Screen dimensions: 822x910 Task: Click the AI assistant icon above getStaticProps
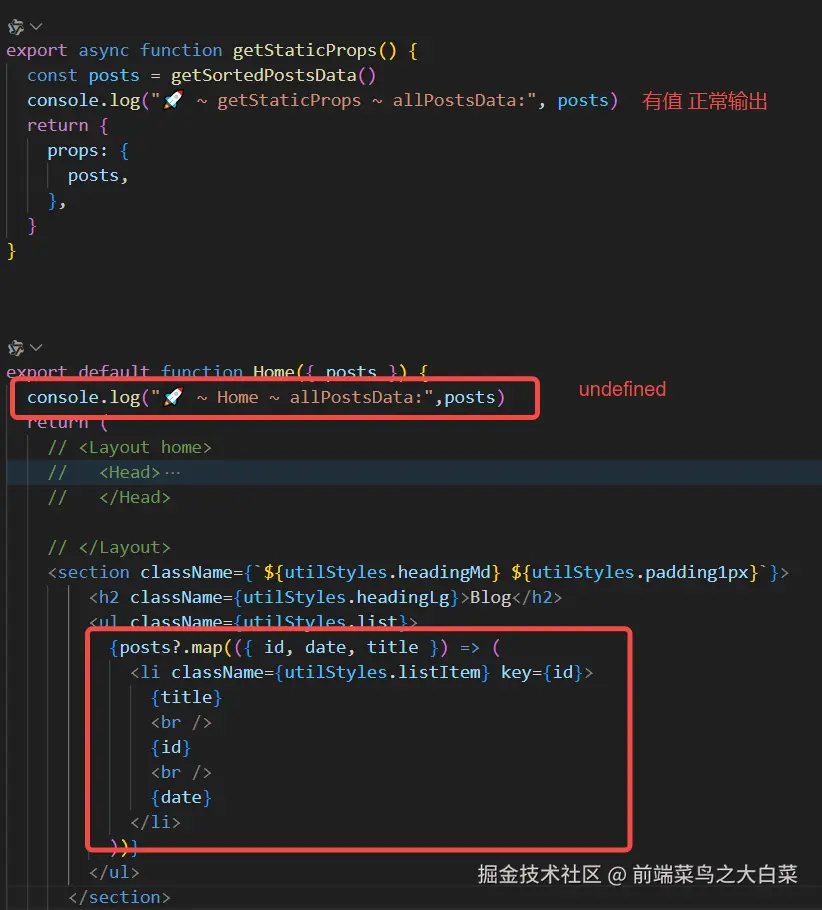click(15, 26)
